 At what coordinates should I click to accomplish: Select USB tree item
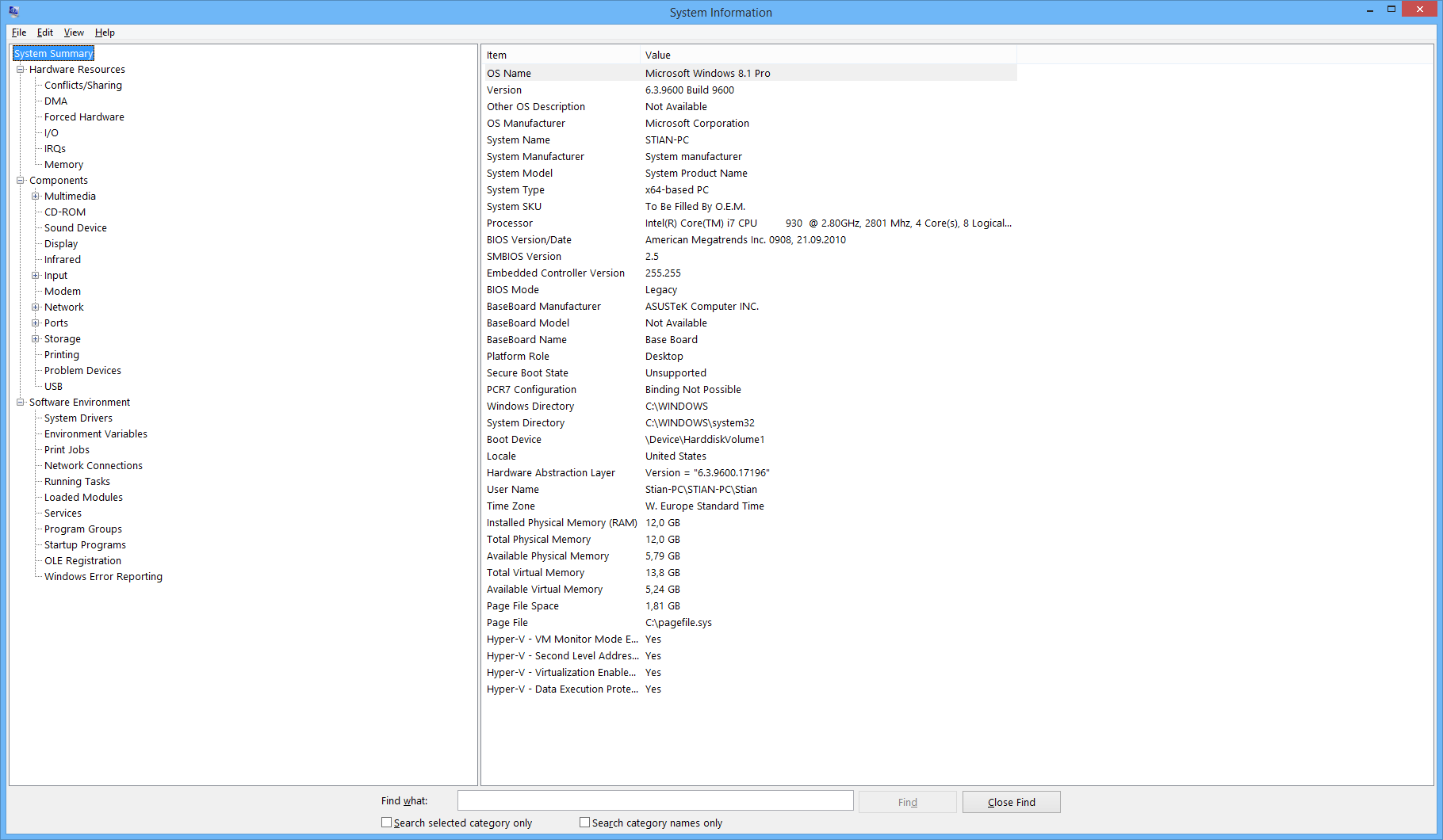pos(53,387)
